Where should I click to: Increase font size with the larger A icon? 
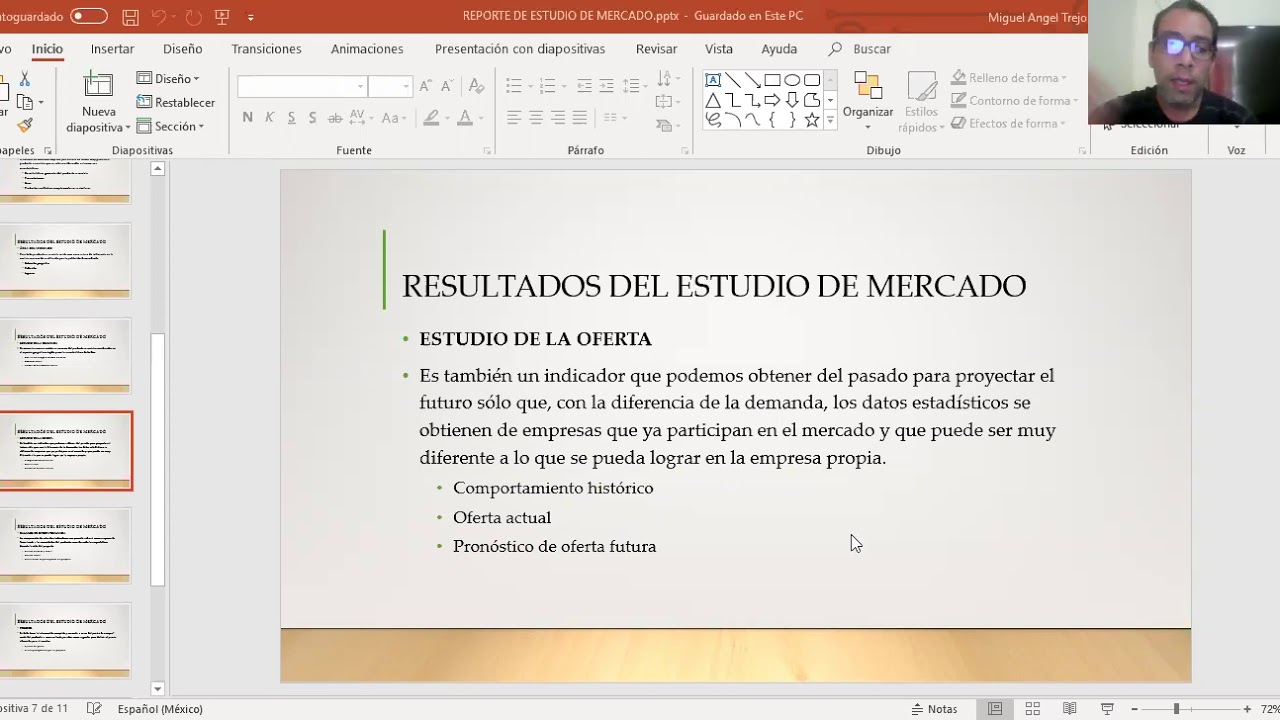click(426, 86)
